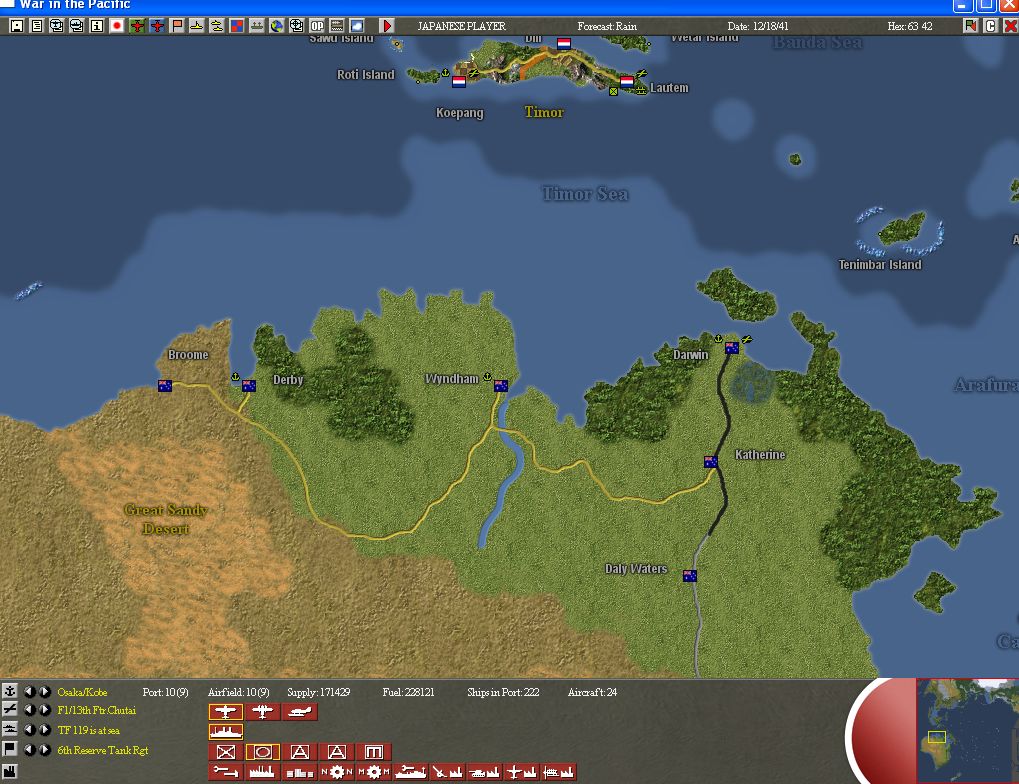
Task: Click the yellow ship silhouette toolbar icon
Action: point(197,26)
